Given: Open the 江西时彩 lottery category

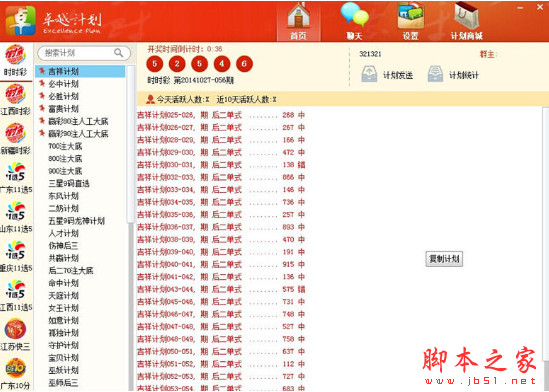Looking at the screenshot, I should pyautogui.click(x=15, y=94).
